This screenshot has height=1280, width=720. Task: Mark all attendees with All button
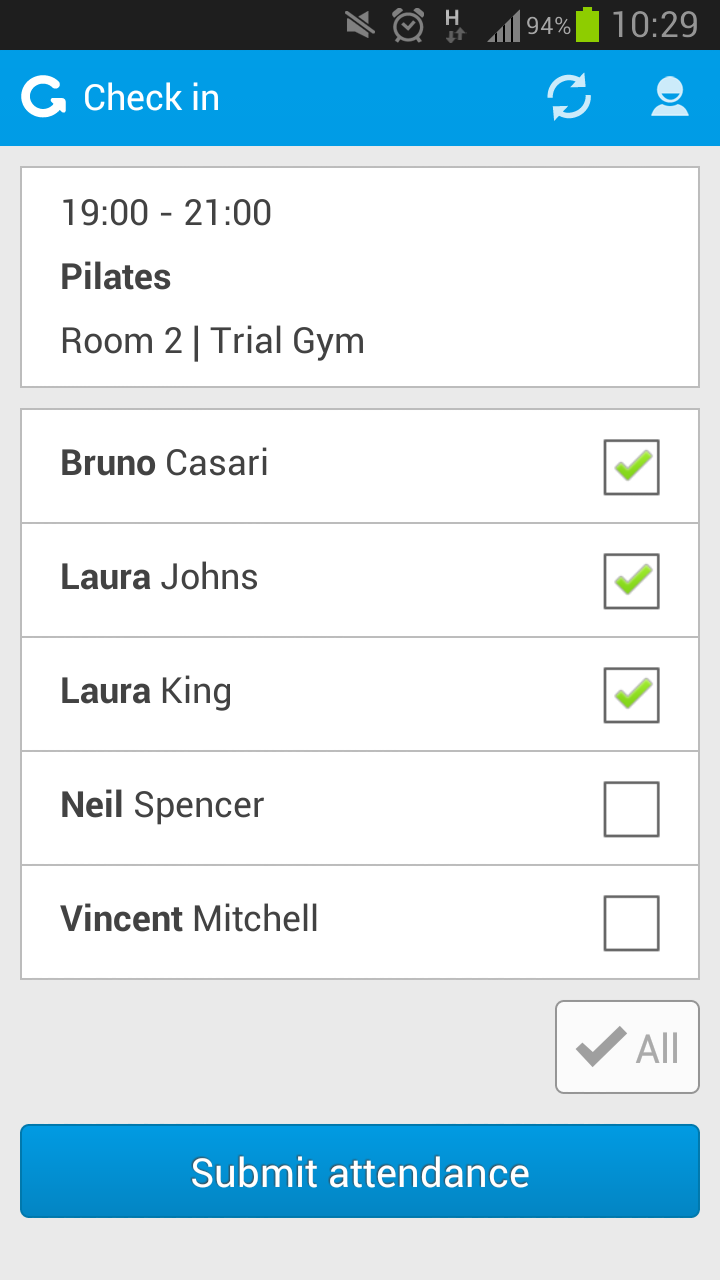tap(627, 1047)
